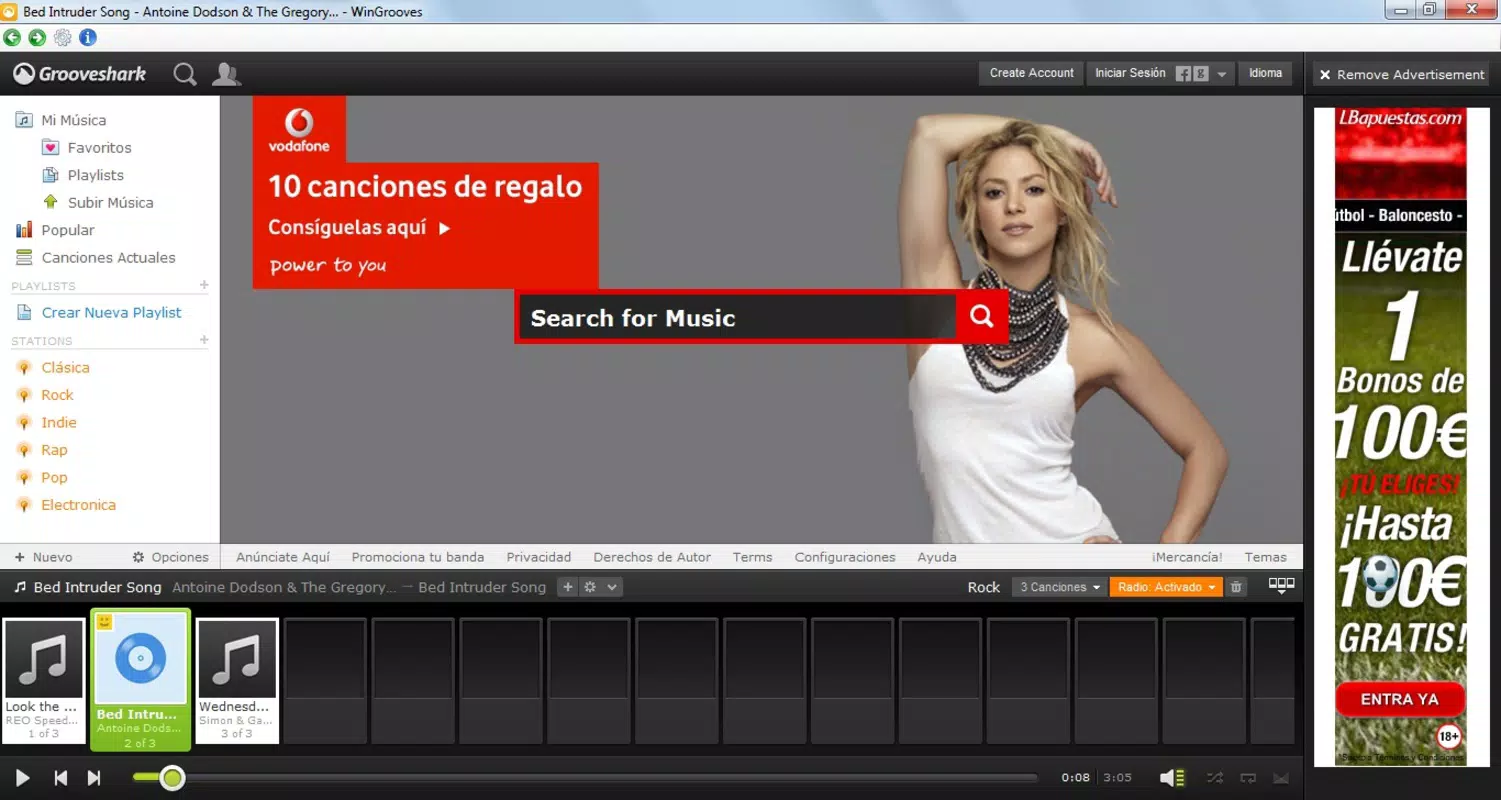Image resolution: width=1501 pixels, height=800 pixels.
Task: Open the Nuevo menu
Action: coord(44,557)
